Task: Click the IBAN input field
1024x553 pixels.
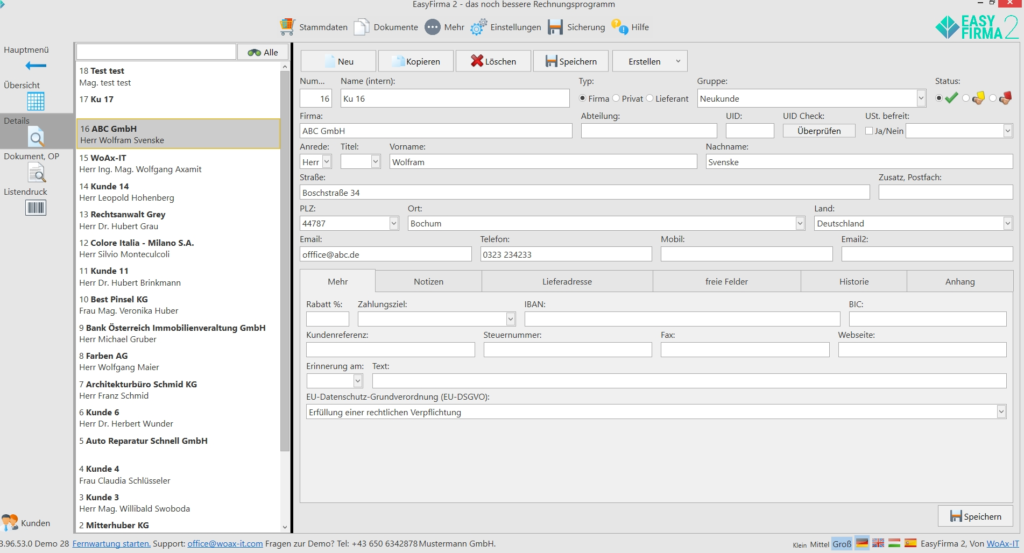Action: click(682, 319)
